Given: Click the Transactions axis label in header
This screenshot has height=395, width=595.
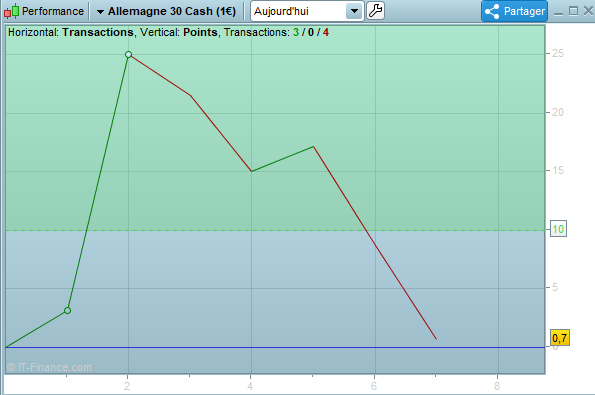Looking at the screenshot, I should click(98, 32).
